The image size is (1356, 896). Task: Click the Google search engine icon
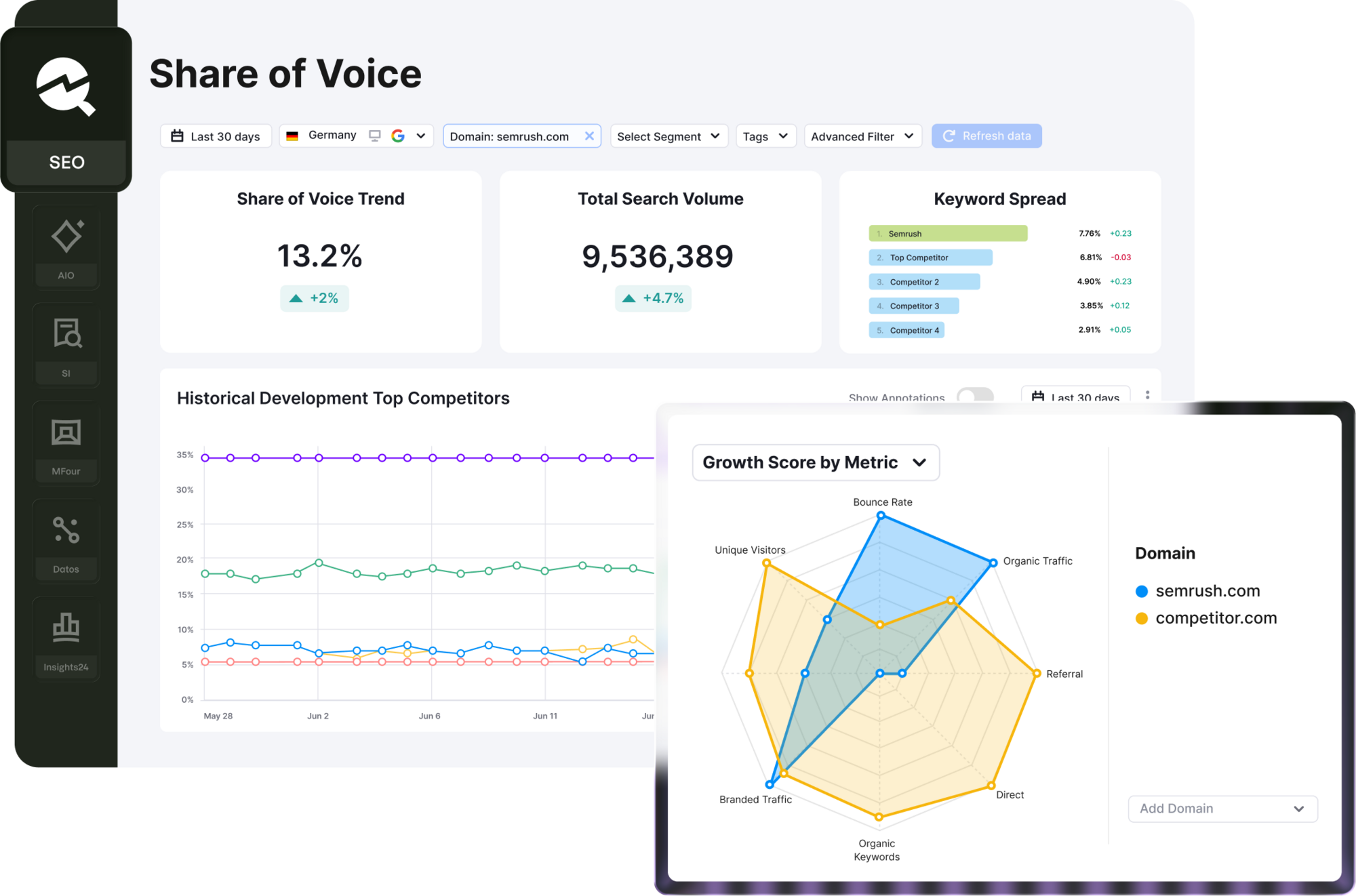(398, 136)
